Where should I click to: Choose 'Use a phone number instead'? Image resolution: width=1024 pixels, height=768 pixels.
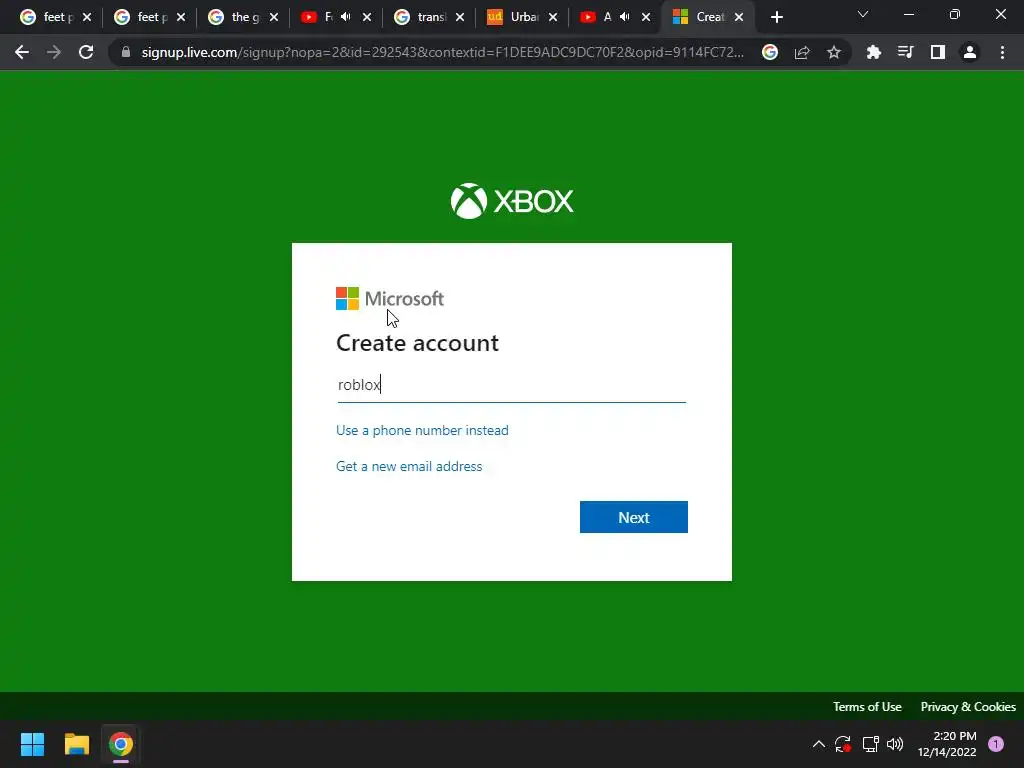[422, 430]
